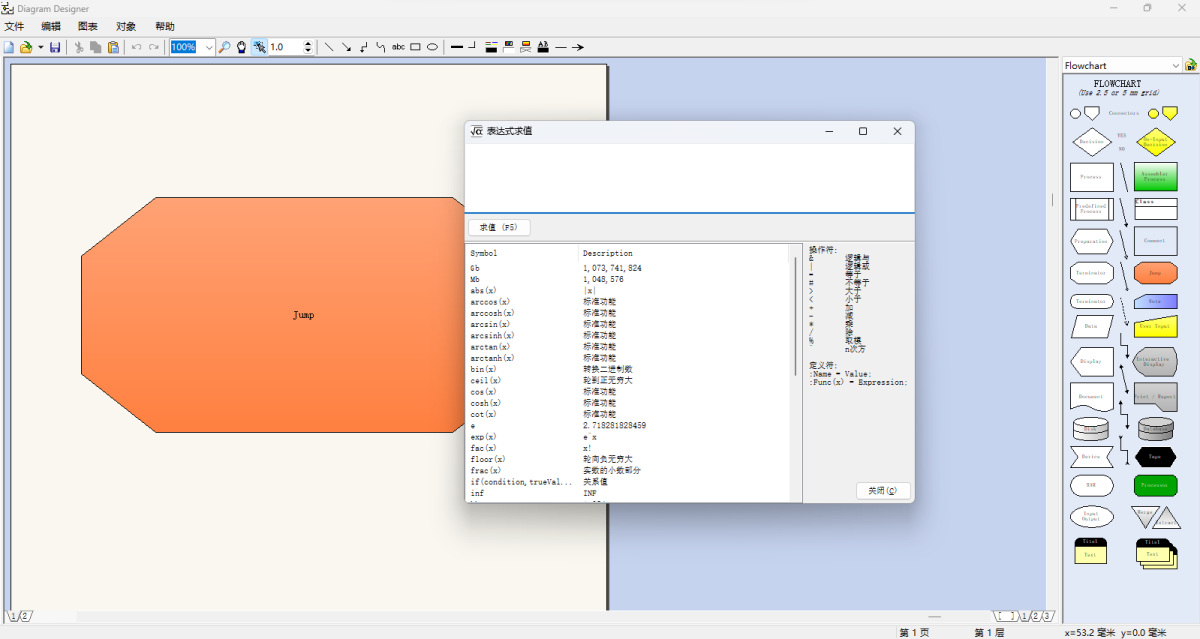This screenshot has height=639, width=1200.
Task: Click the Paste clipboard icon
Action: pyautogui.click(x=113, y=47)
